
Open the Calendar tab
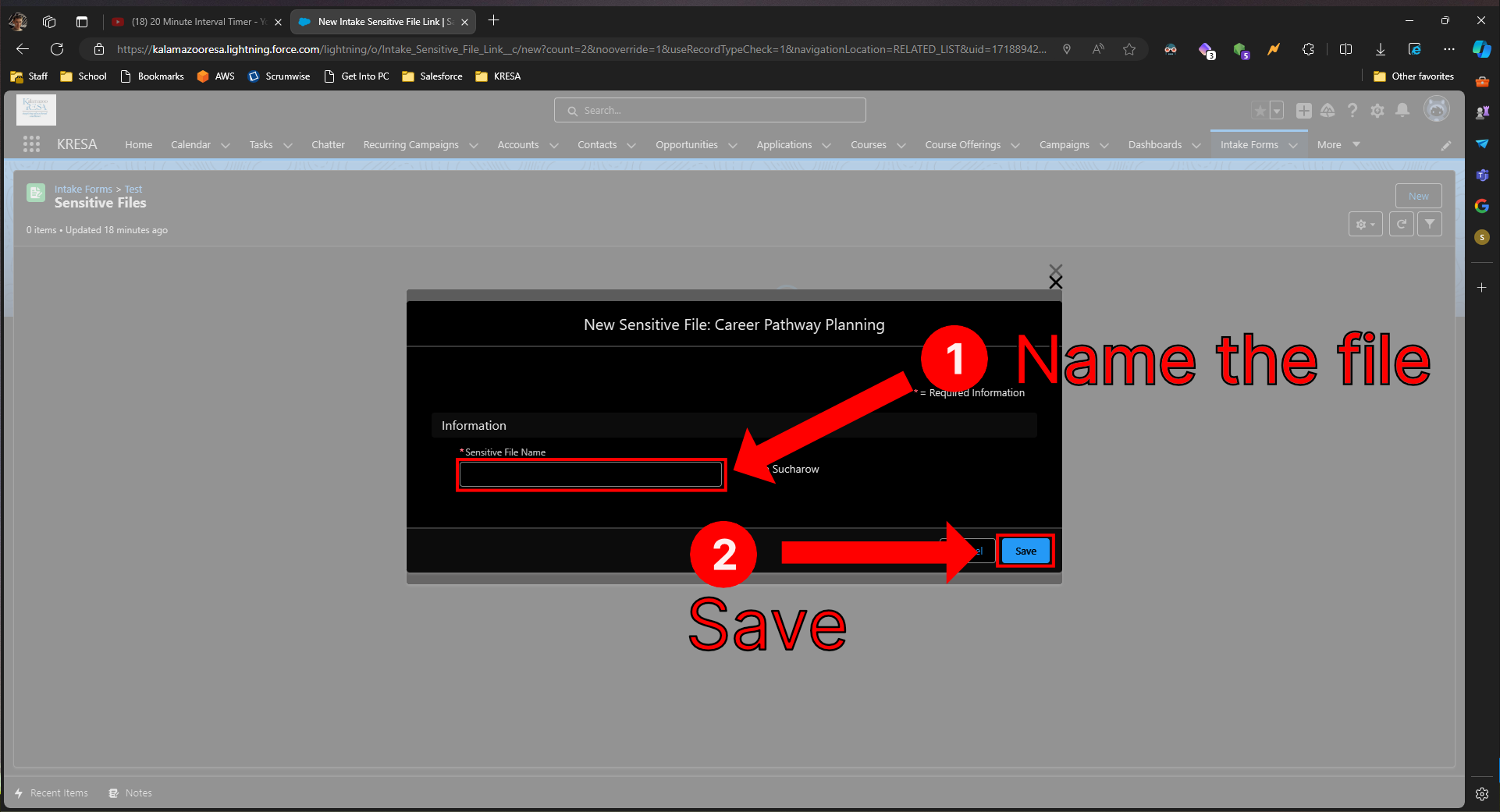coord(190,145)
